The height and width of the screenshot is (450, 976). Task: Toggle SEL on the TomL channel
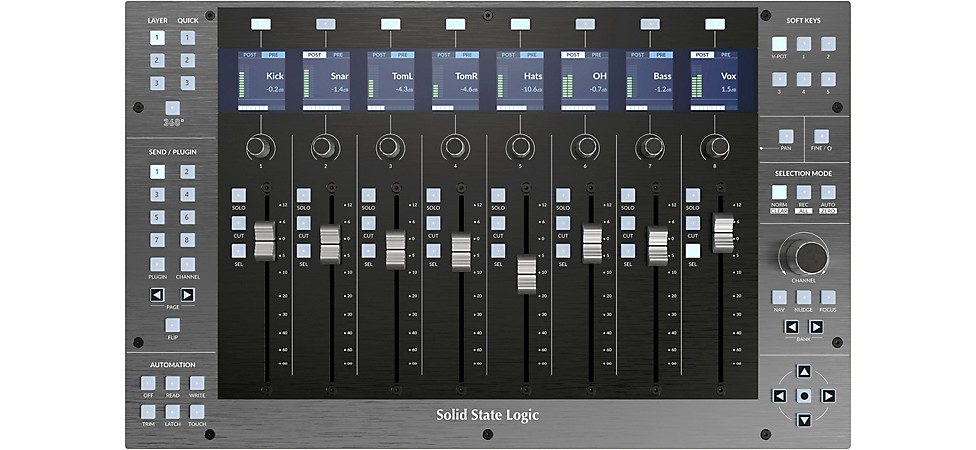(x=368, y=251)
